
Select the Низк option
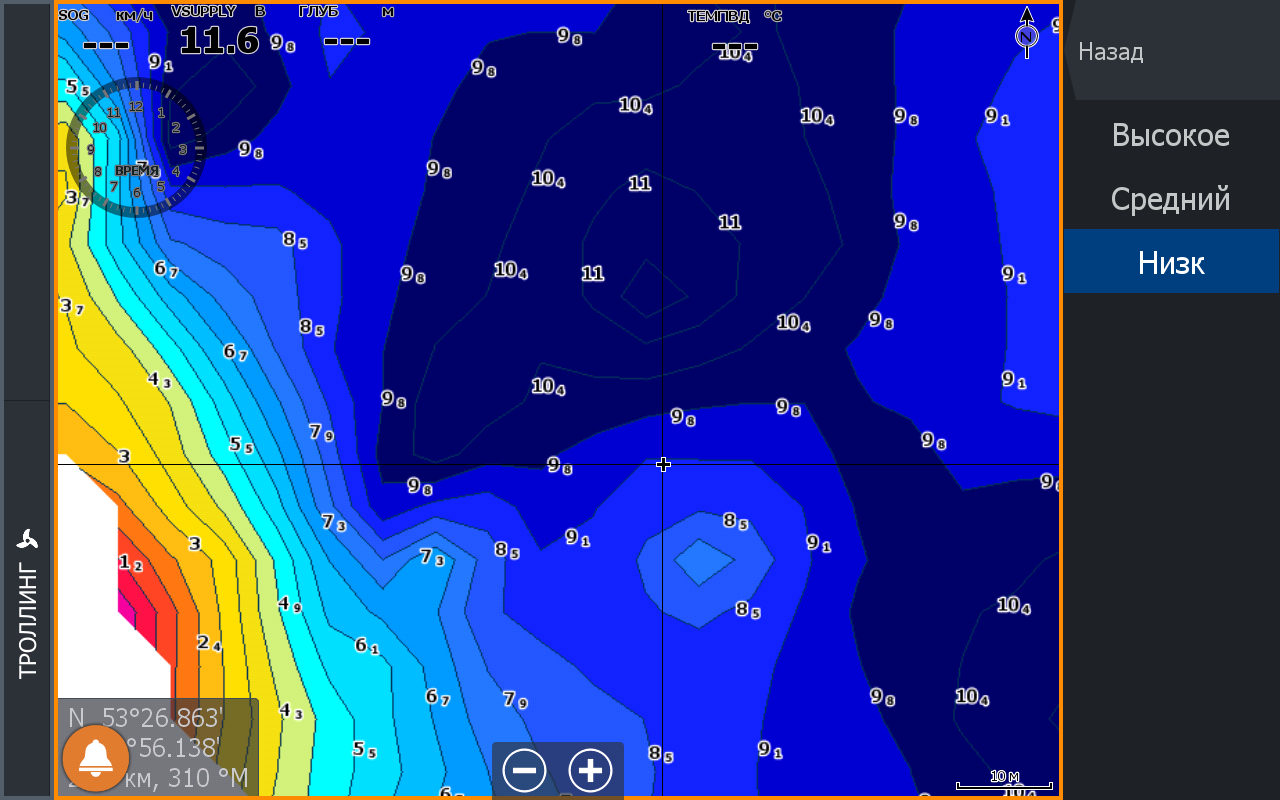(1171, 263)
